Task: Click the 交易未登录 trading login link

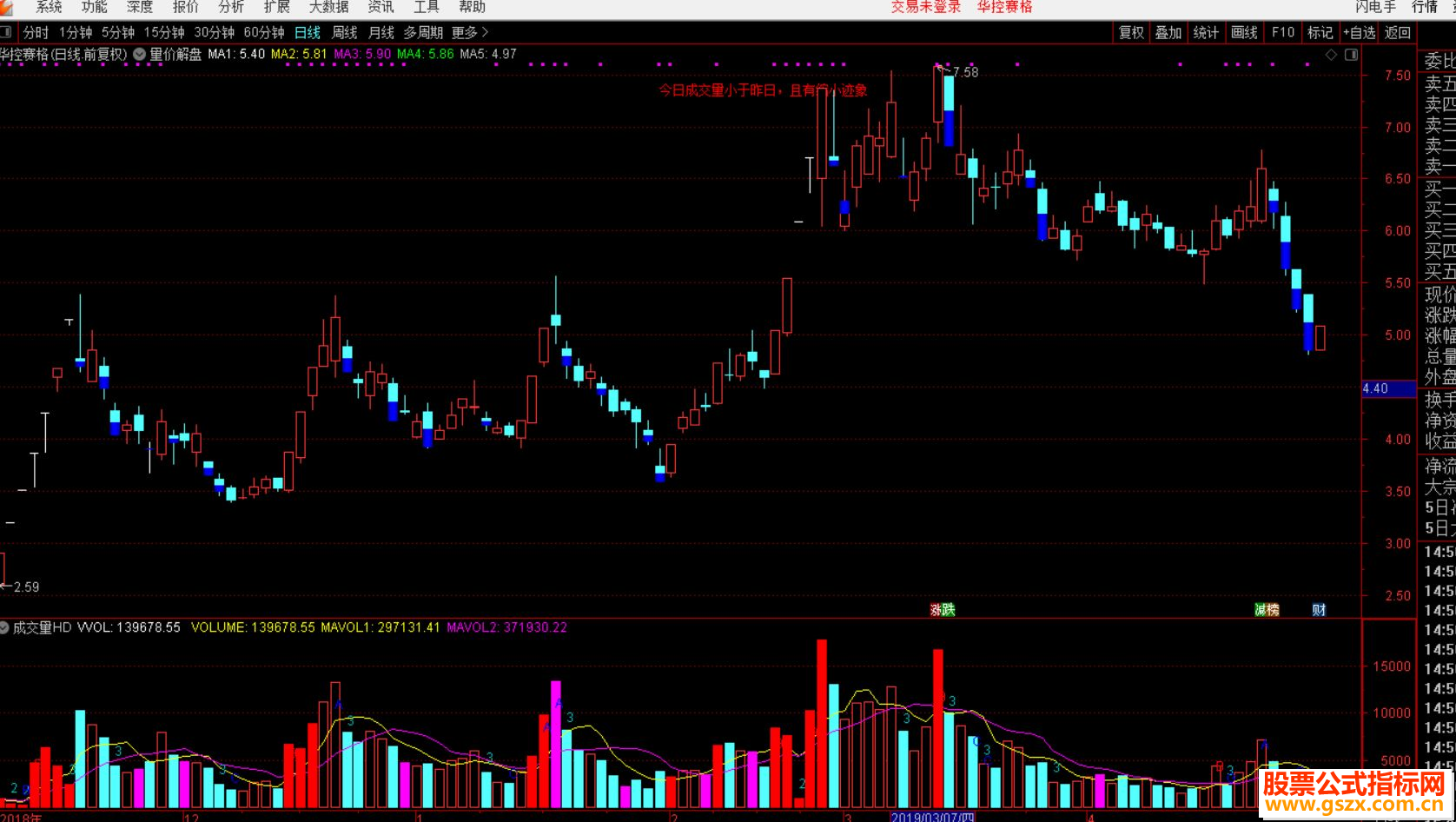Action: (x=926, y=7)
